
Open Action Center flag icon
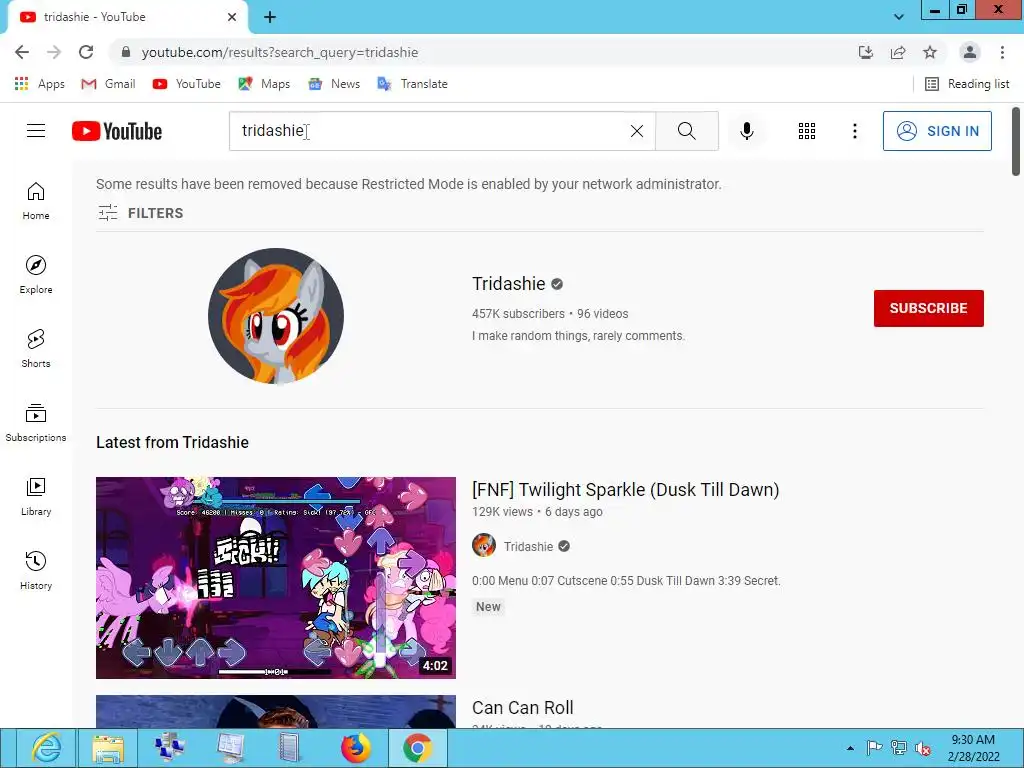[874, 748]
